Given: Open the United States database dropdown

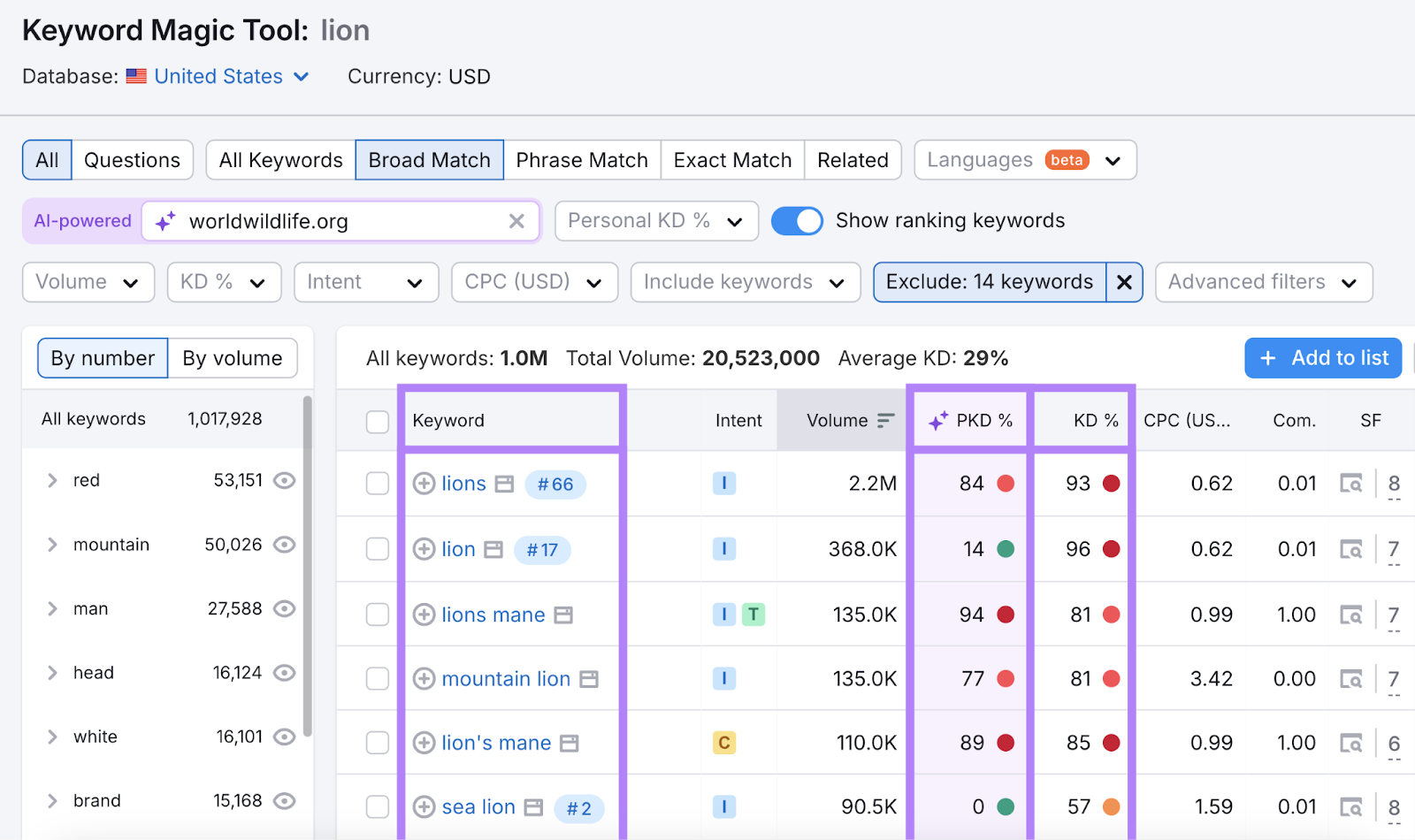Looking at the screenshot, I should click(218, 77).
